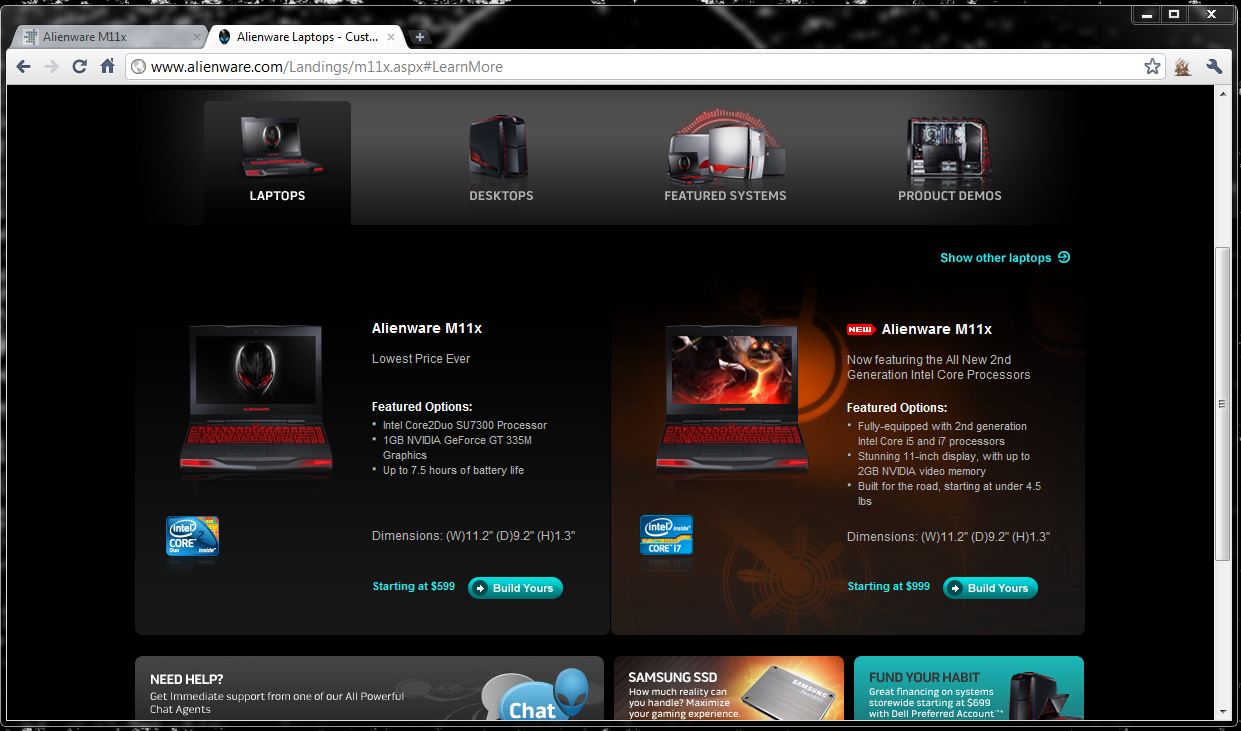Click the red NEW badge icon

[x=861, y=329]
